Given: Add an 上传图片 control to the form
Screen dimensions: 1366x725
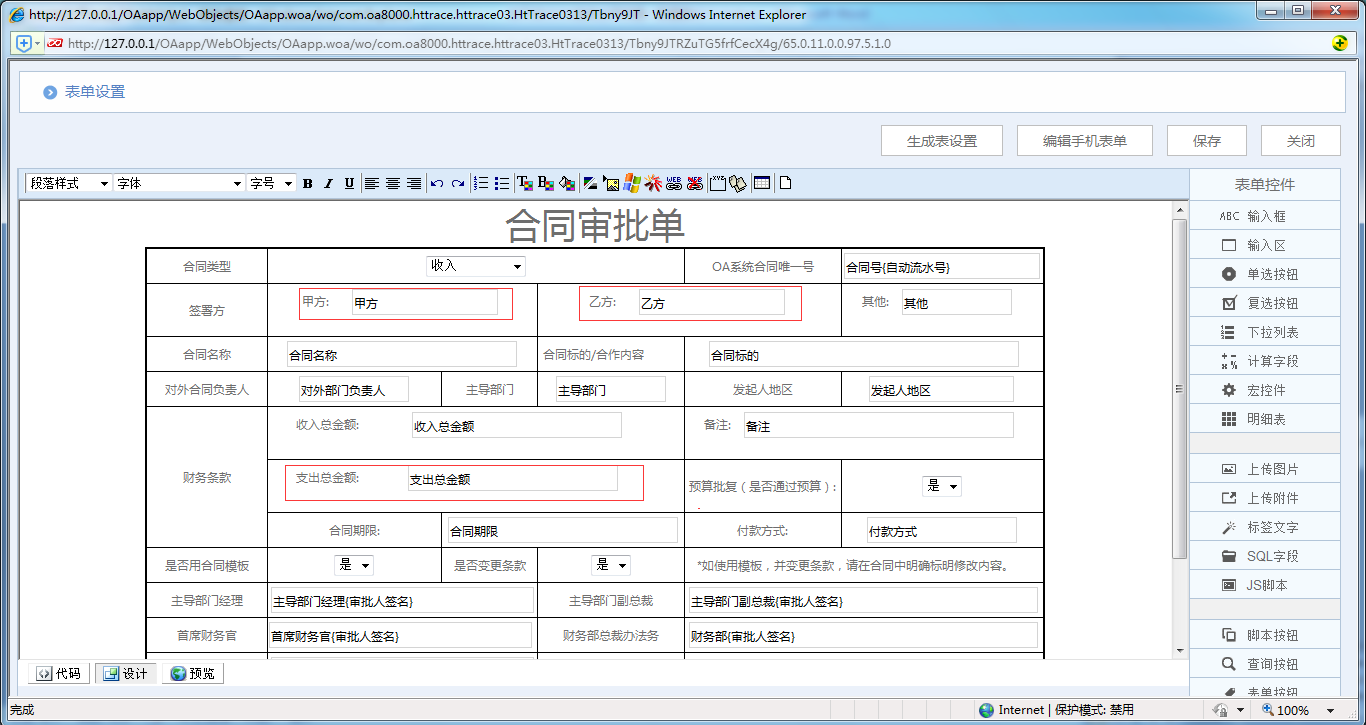Looking at the screenshot, I should click(x=1264, y=468).
